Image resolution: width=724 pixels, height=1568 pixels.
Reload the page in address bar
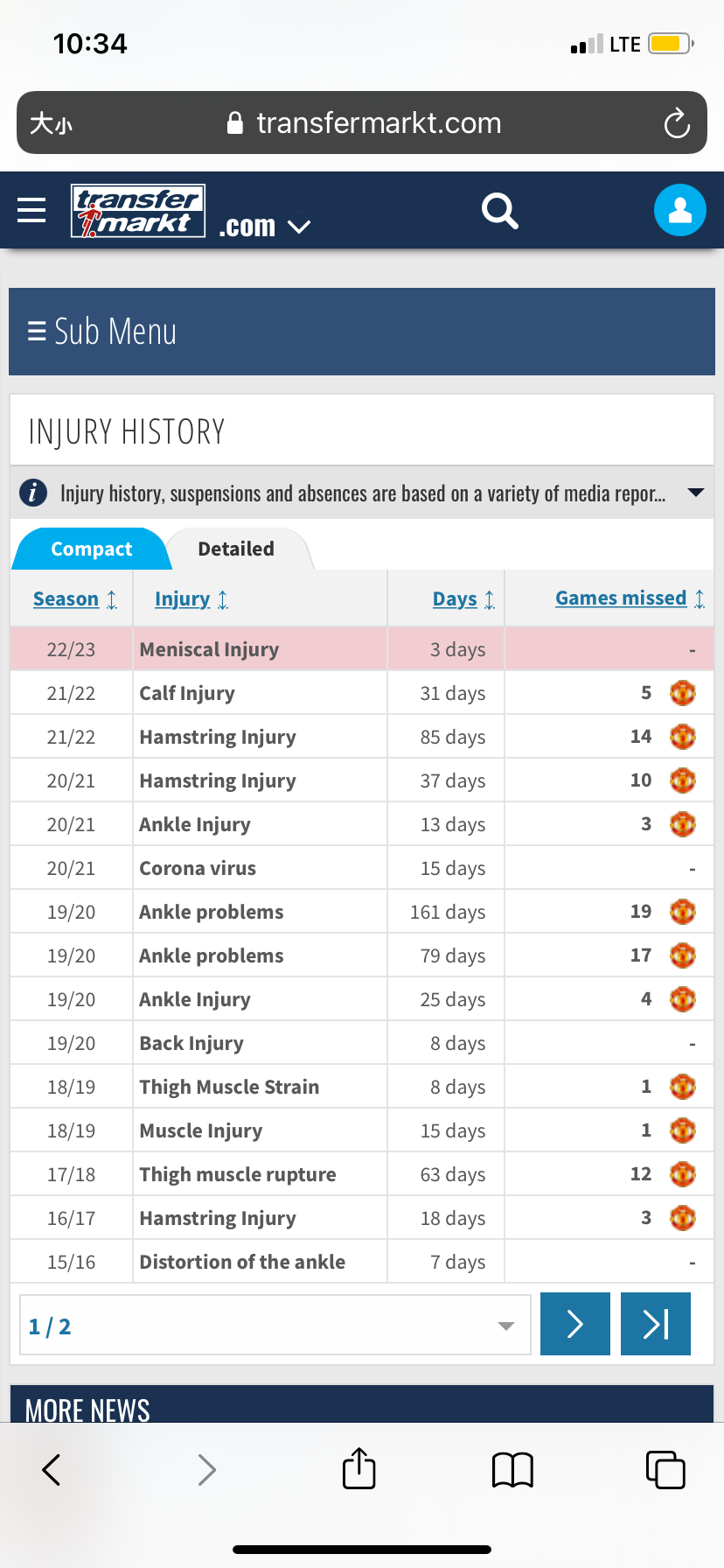(x=677, y=123)
